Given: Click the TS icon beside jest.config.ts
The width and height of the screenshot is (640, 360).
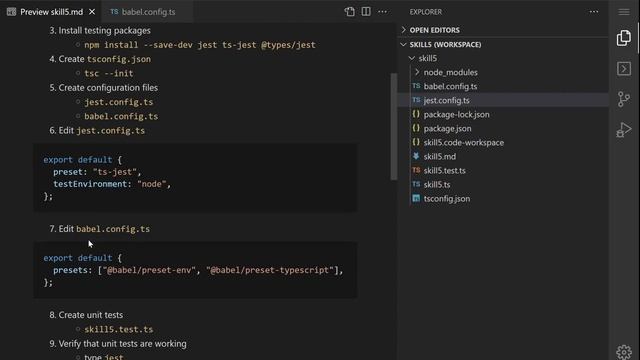Looking at the screenshot, I should click(416, 100).
